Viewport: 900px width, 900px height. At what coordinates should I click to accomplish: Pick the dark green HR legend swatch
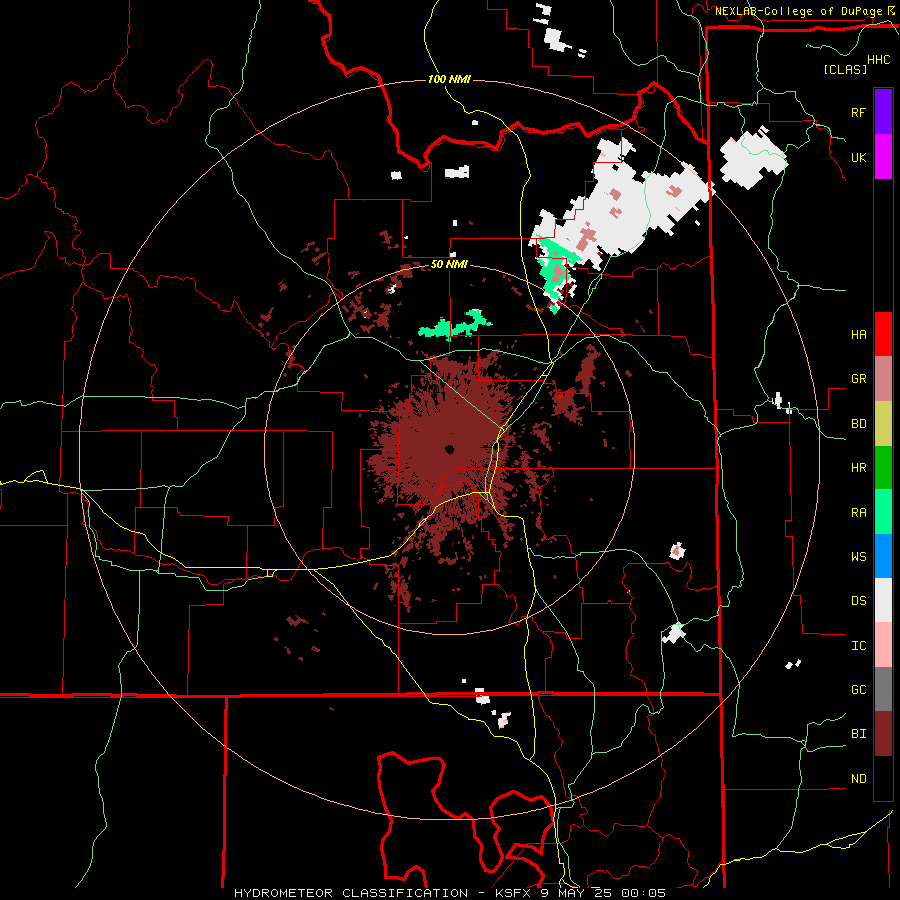[x=883, y=468]
